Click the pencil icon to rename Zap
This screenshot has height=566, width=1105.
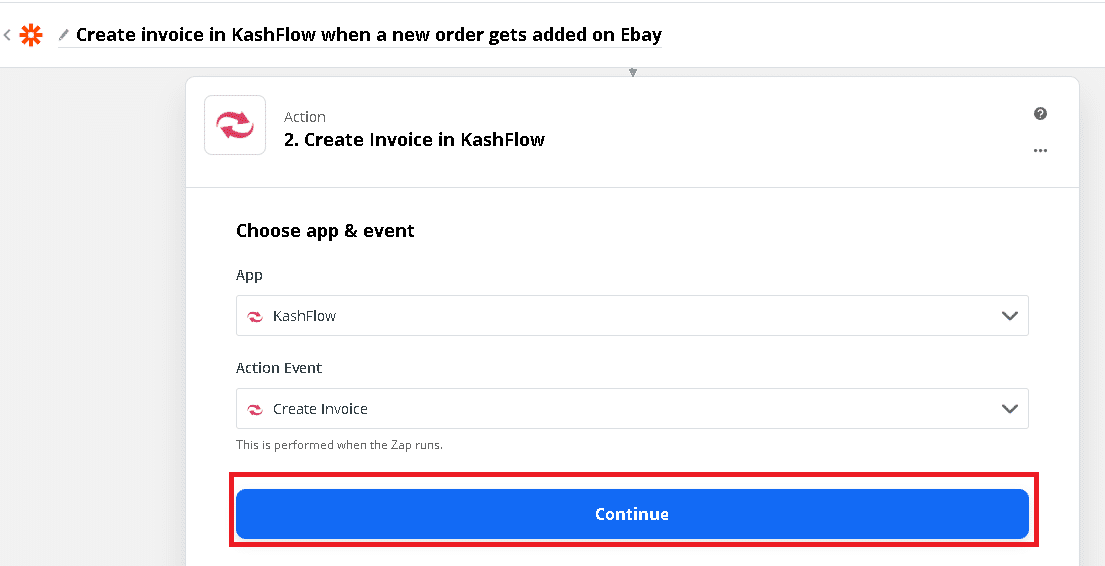pos(64,35)
